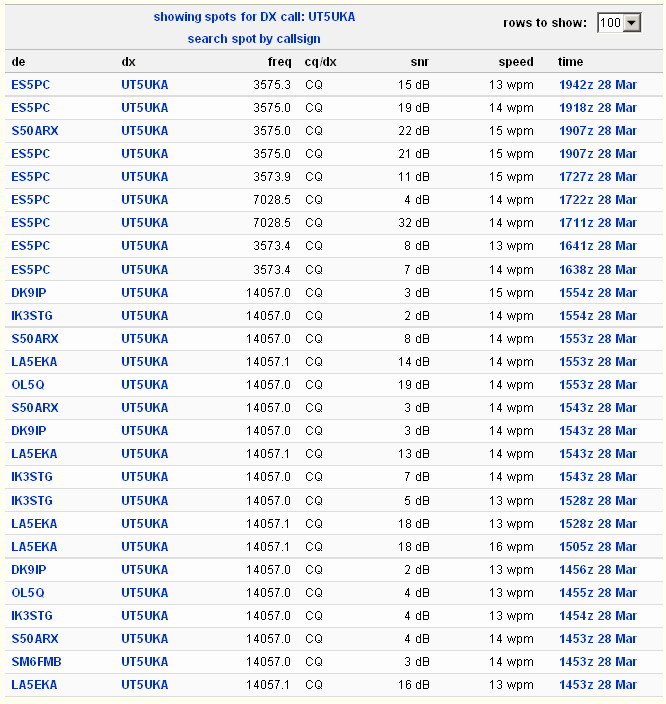Click the 1528z time link in IK3STG row
The height and width of the screenshot is (704, 666).
(x=598, y=501)
